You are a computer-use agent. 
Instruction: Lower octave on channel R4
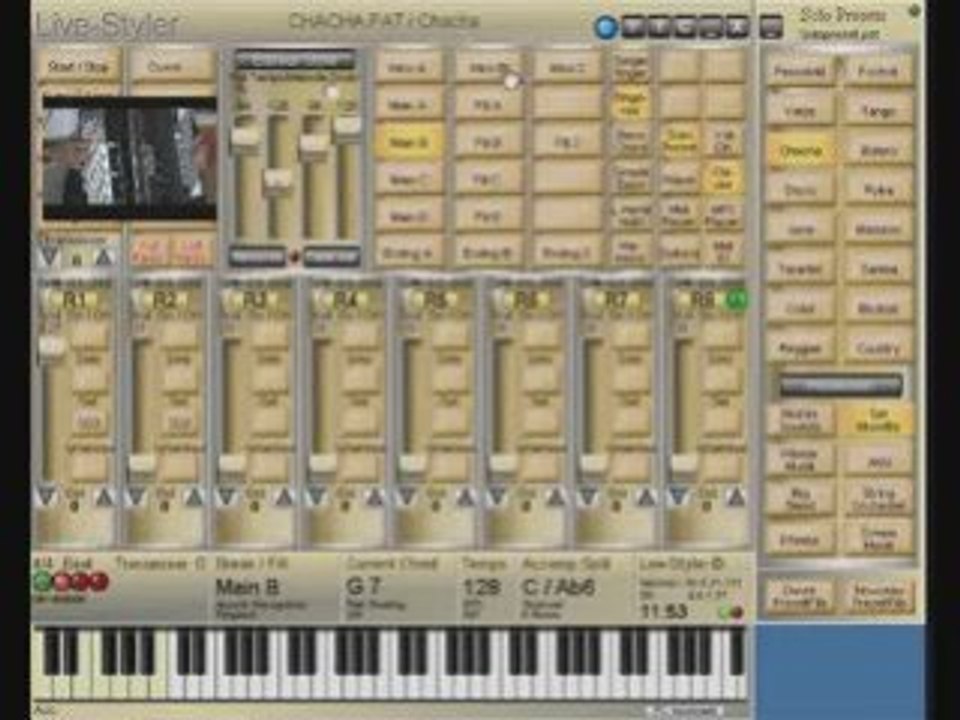pos(317,496)
